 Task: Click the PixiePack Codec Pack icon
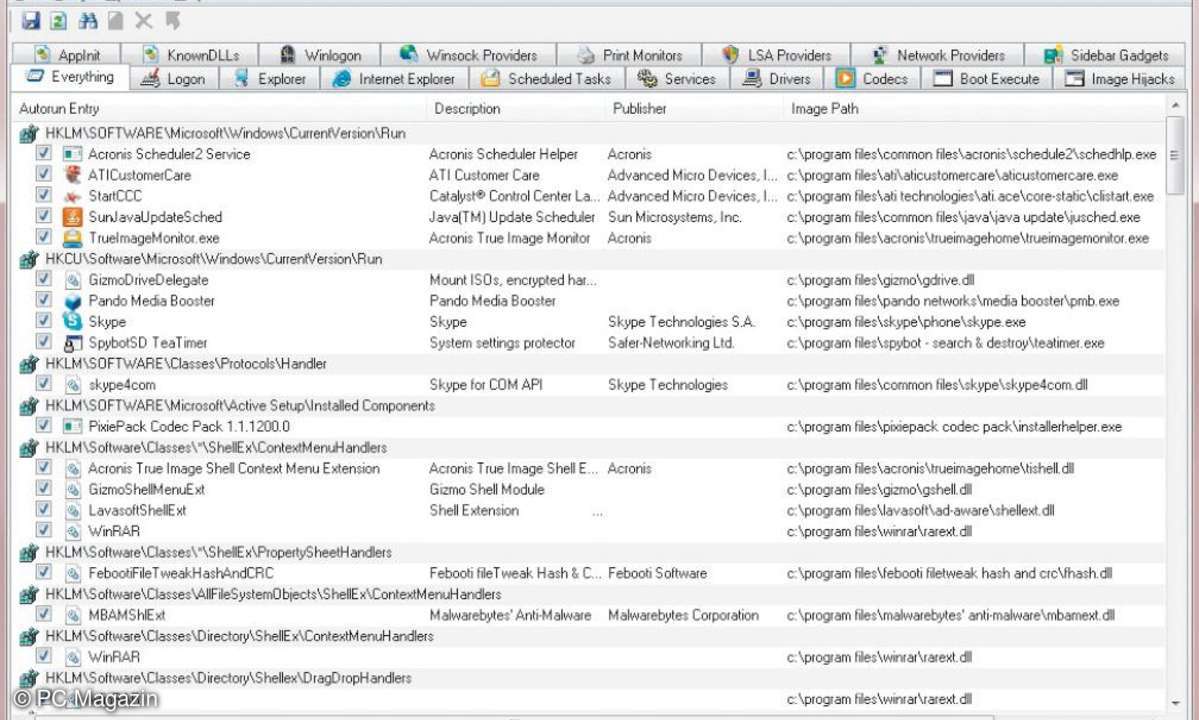tap(73, 426)
